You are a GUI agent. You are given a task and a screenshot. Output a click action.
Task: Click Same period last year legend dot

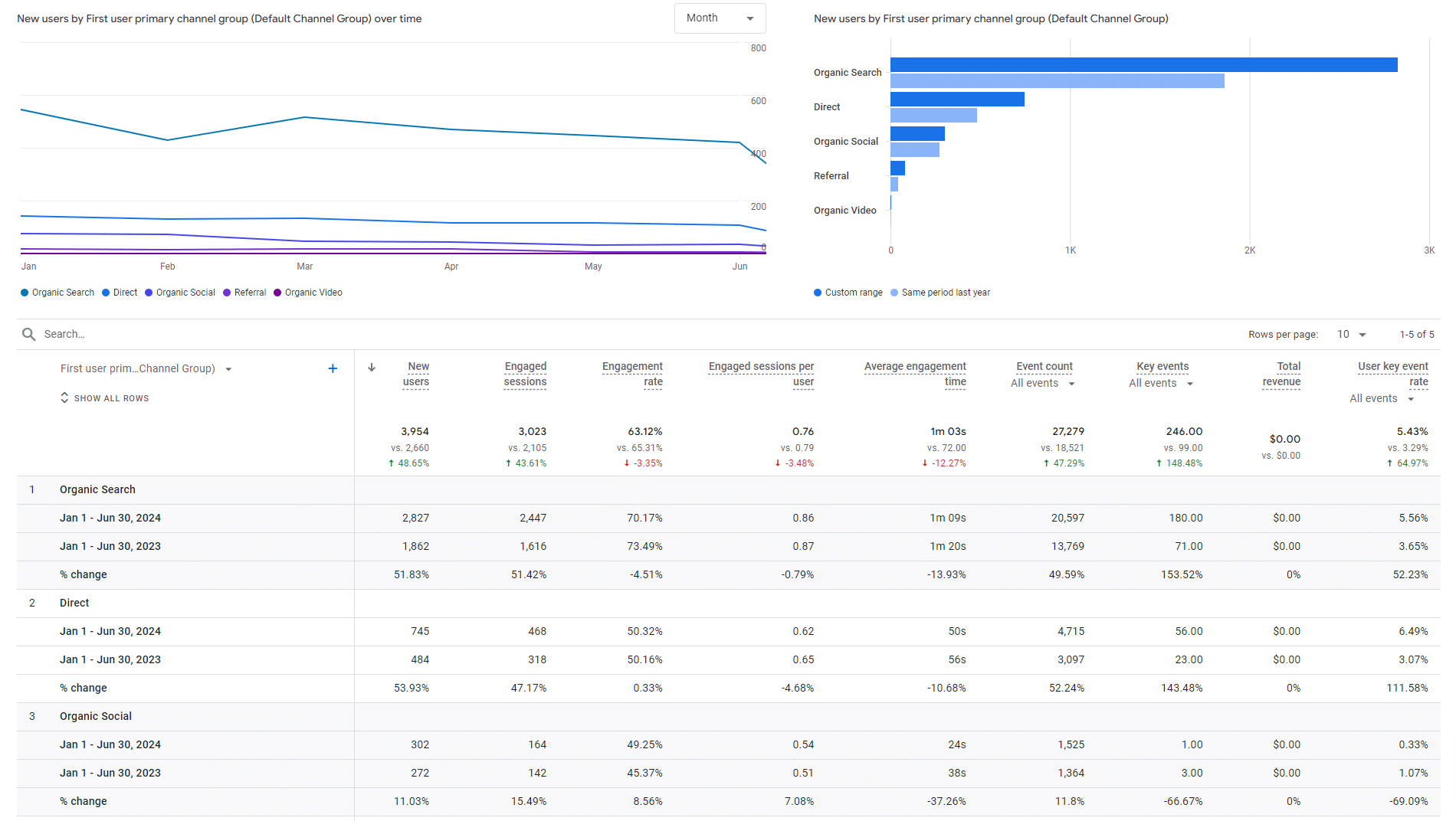(x=894, y=293)
